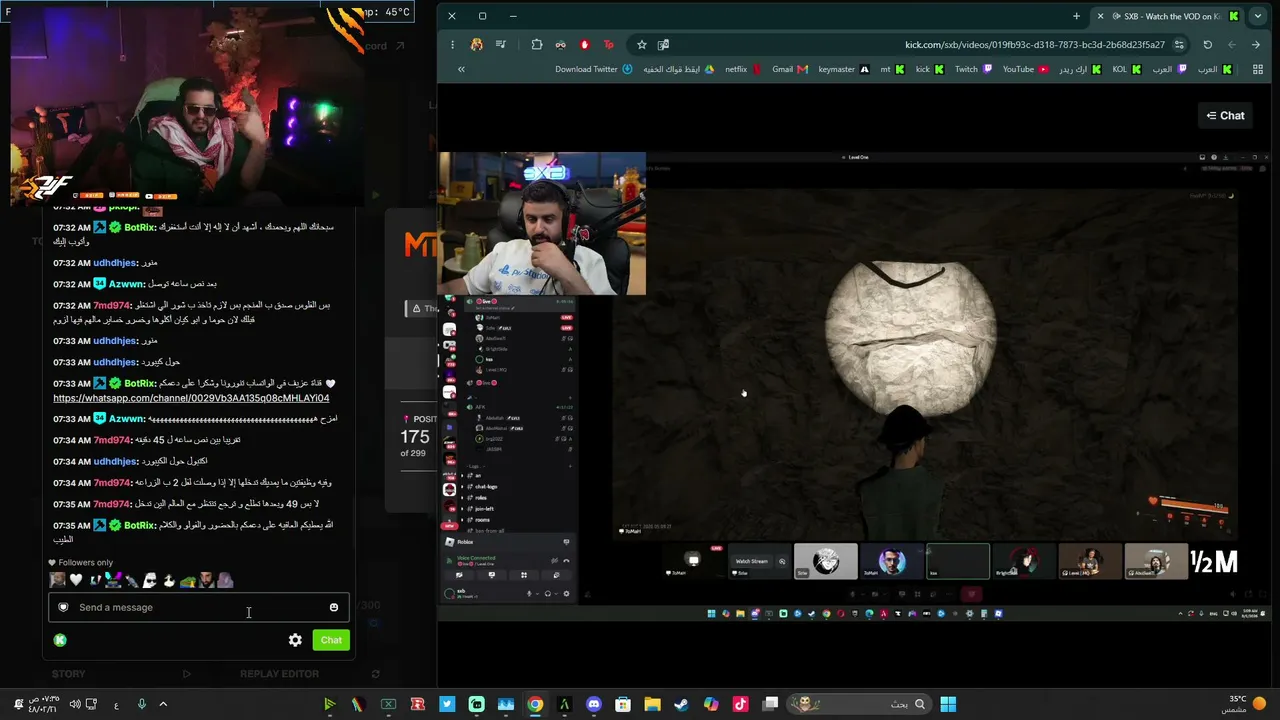Open the Chat panel on Kick video
1280x720 pixels.
(1225, 116)
